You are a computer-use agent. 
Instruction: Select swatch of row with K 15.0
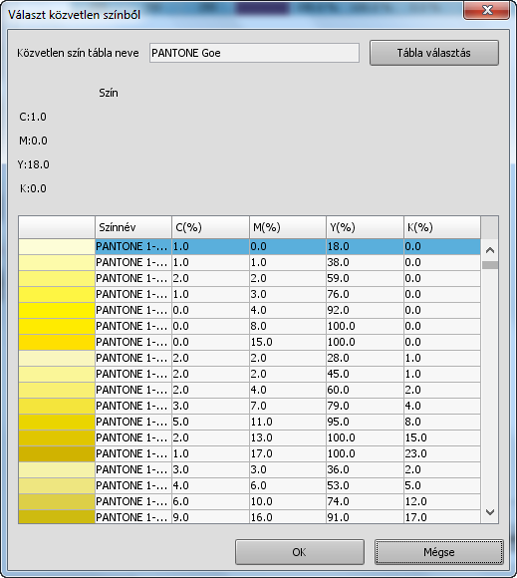click(57, 438)
